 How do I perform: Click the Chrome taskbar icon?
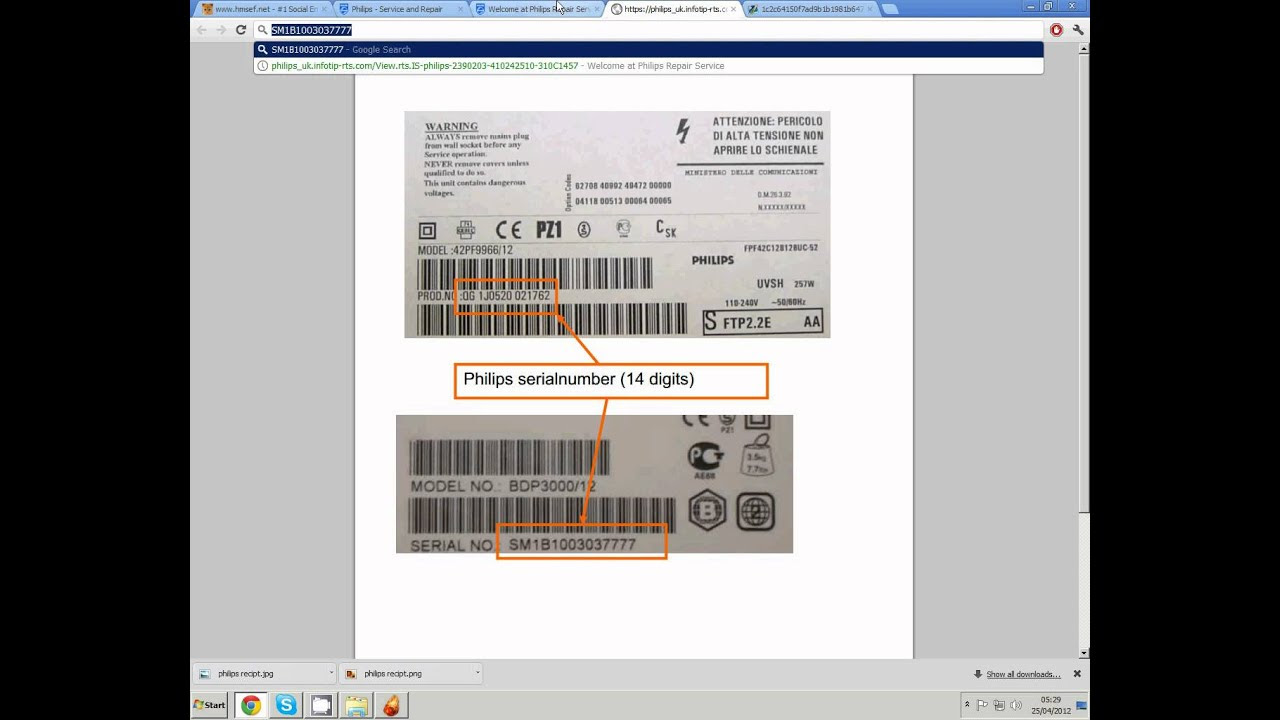coord(251,705)
